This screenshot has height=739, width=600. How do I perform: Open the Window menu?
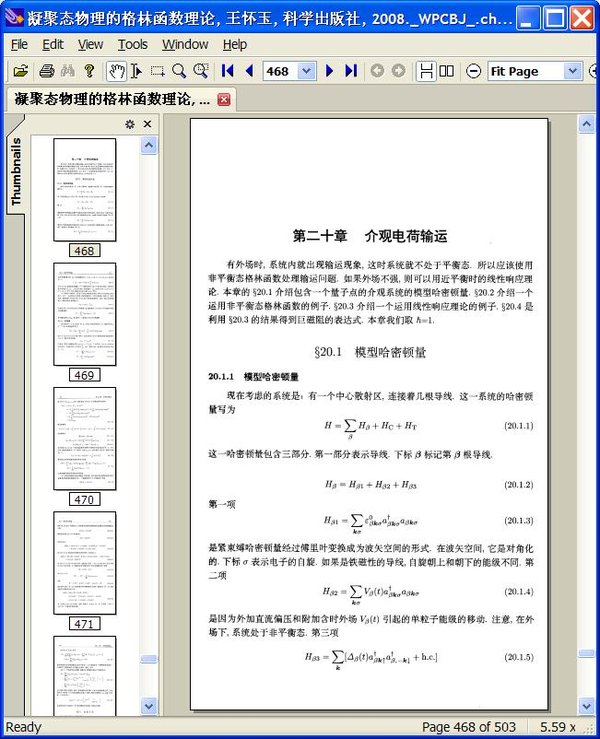click(x=185, y=44)
